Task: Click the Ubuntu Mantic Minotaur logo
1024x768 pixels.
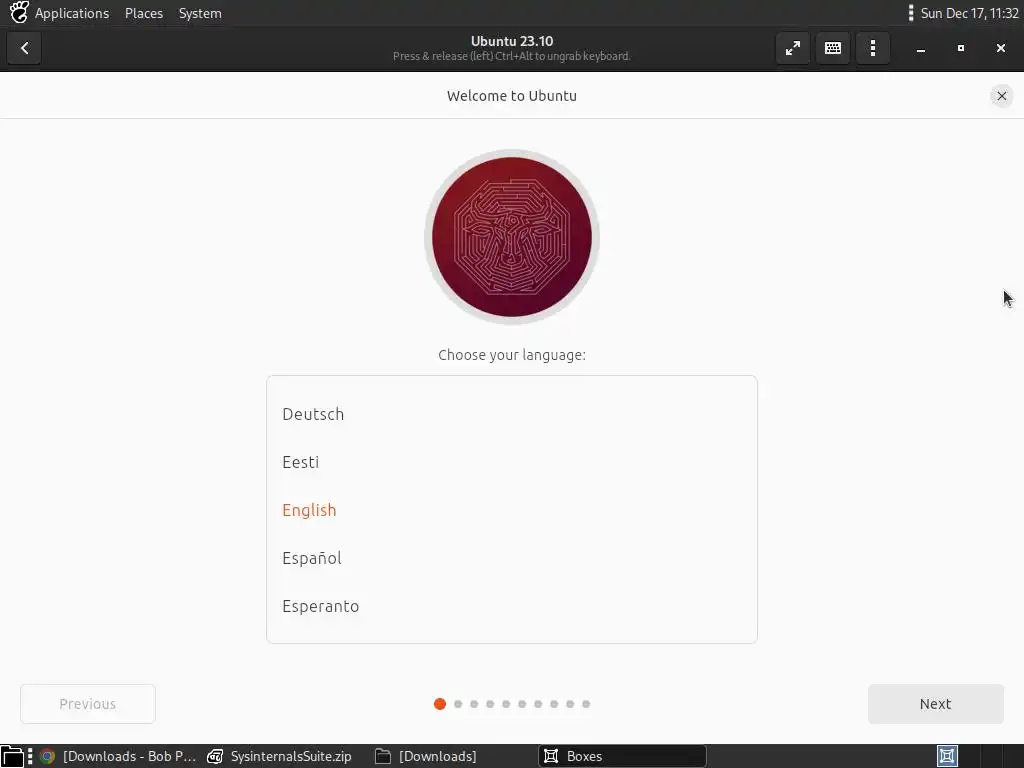Action: pos(512,237)
